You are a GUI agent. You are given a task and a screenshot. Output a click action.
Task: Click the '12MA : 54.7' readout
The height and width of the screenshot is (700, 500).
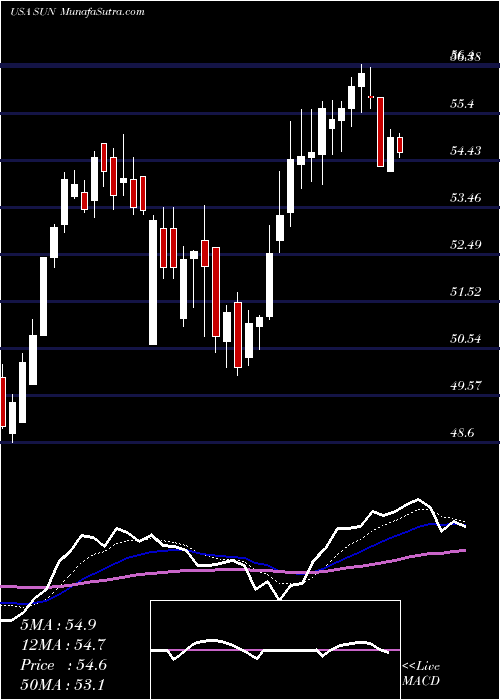tap(63, 645)
